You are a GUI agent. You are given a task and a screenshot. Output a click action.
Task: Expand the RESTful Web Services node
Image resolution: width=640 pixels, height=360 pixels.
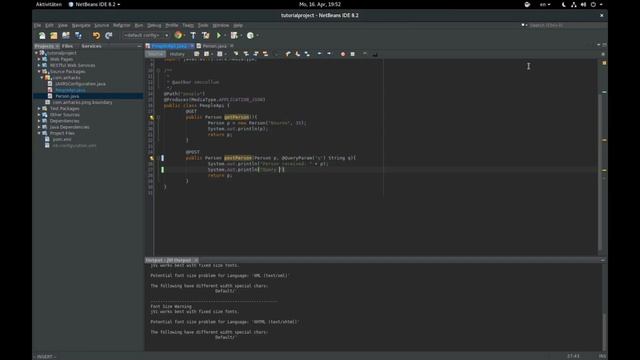point(39,65)
